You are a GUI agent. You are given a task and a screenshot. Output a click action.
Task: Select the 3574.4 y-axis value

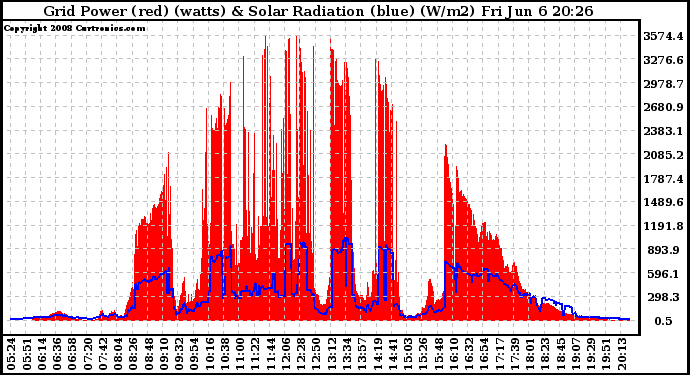[x=663, y=36]
